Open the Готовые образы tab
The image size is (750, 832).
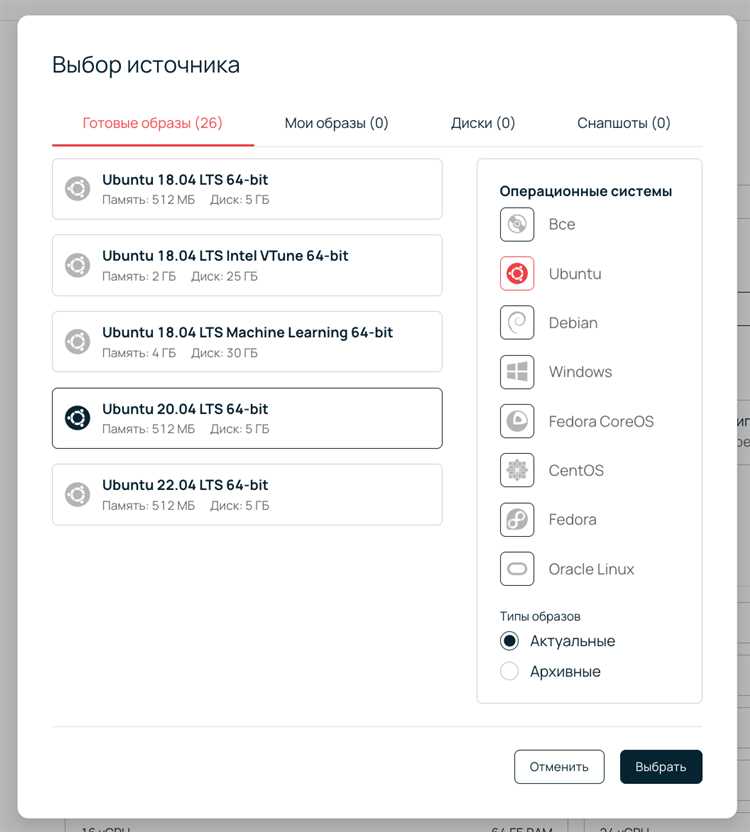pos(153,123)
